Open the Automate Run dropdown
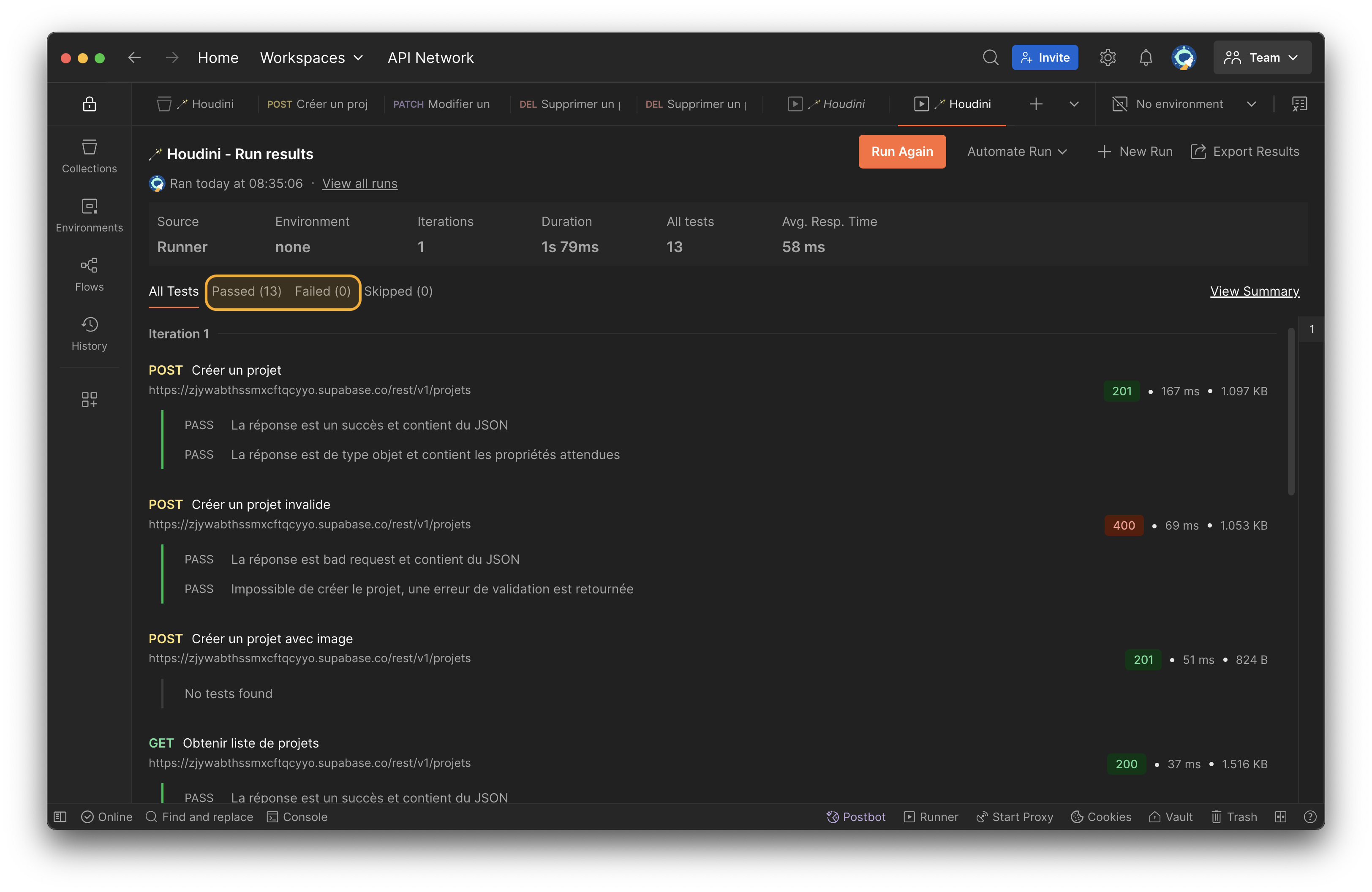The image size is (1372, 892). 1018,152
